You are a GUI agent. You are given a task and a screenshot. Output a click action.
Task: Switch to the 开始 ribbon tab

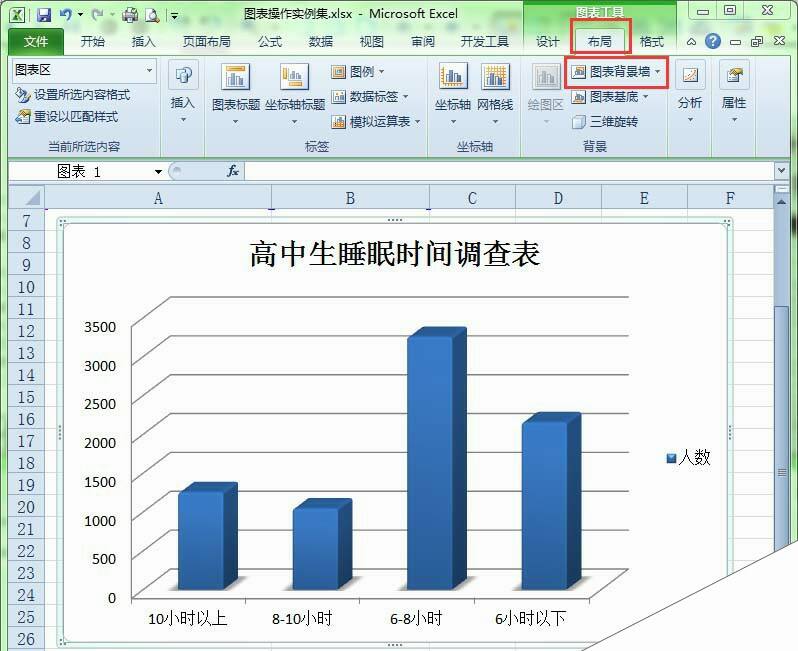click(x=93, y=42)
